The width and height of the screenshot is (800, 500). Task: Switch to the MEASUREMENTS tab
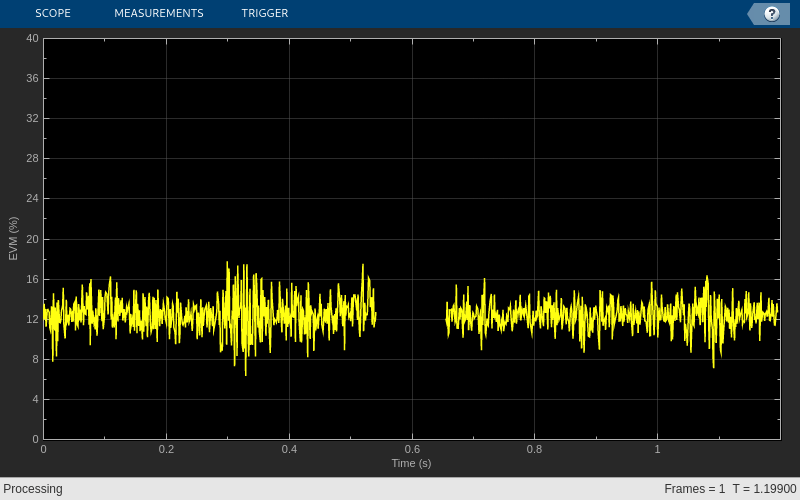coord(159,13)
